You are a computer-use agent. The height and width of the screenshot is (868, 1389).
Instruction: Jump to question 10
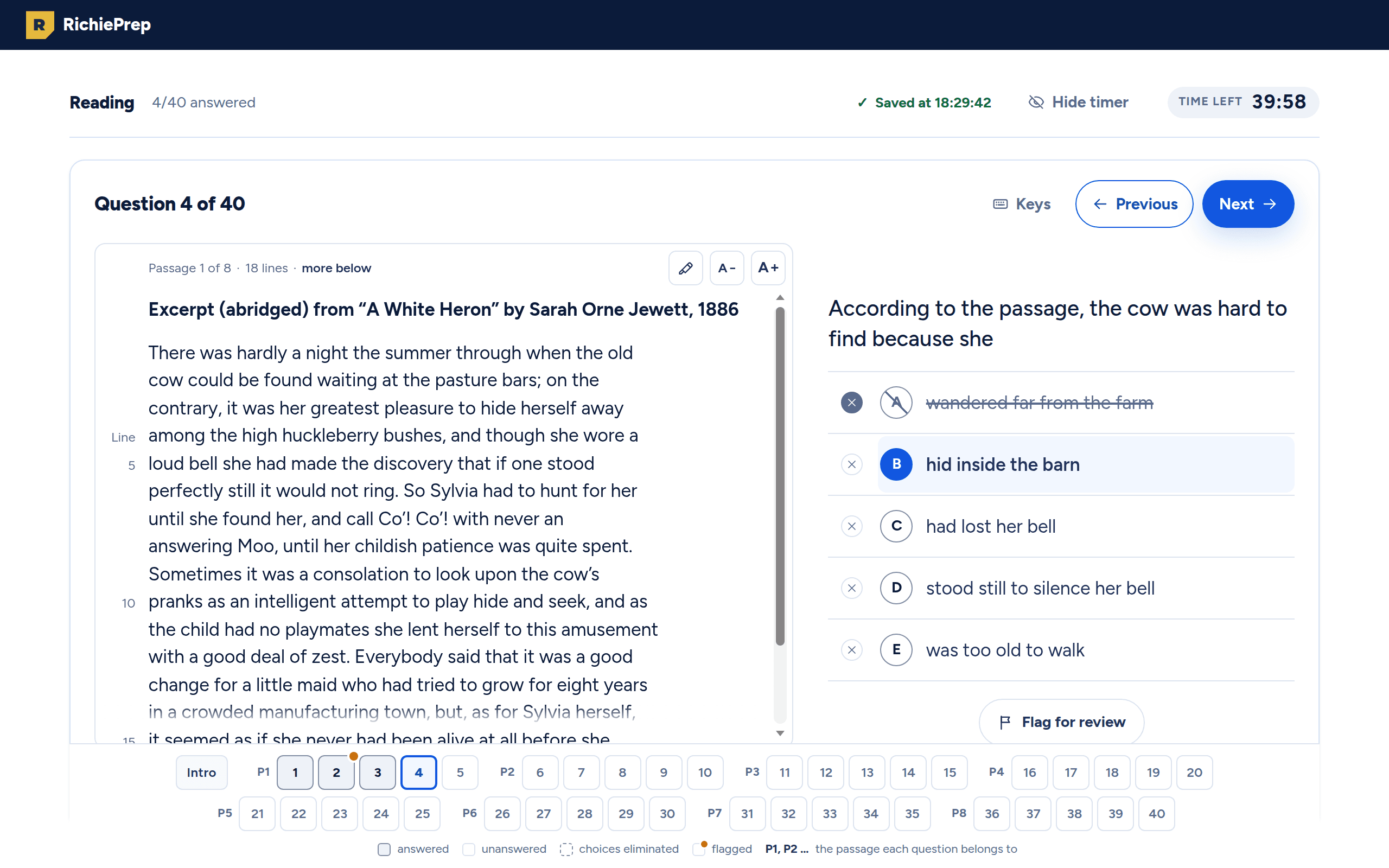(x=705, y=772)
